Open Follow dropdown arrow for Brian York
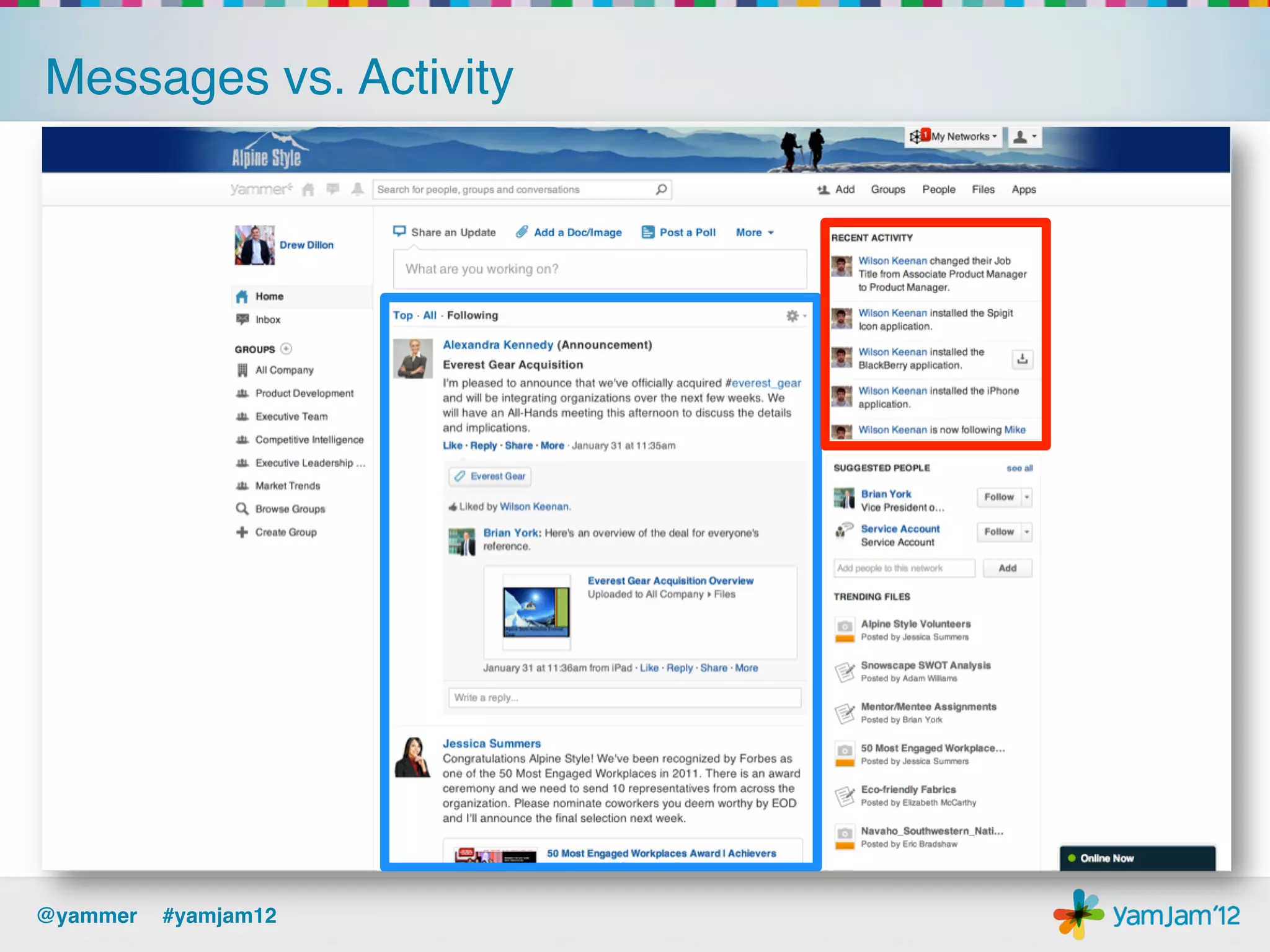The height and width of the screenshot is (952, 1270). pyautogui.click(x=1027, y=497)
